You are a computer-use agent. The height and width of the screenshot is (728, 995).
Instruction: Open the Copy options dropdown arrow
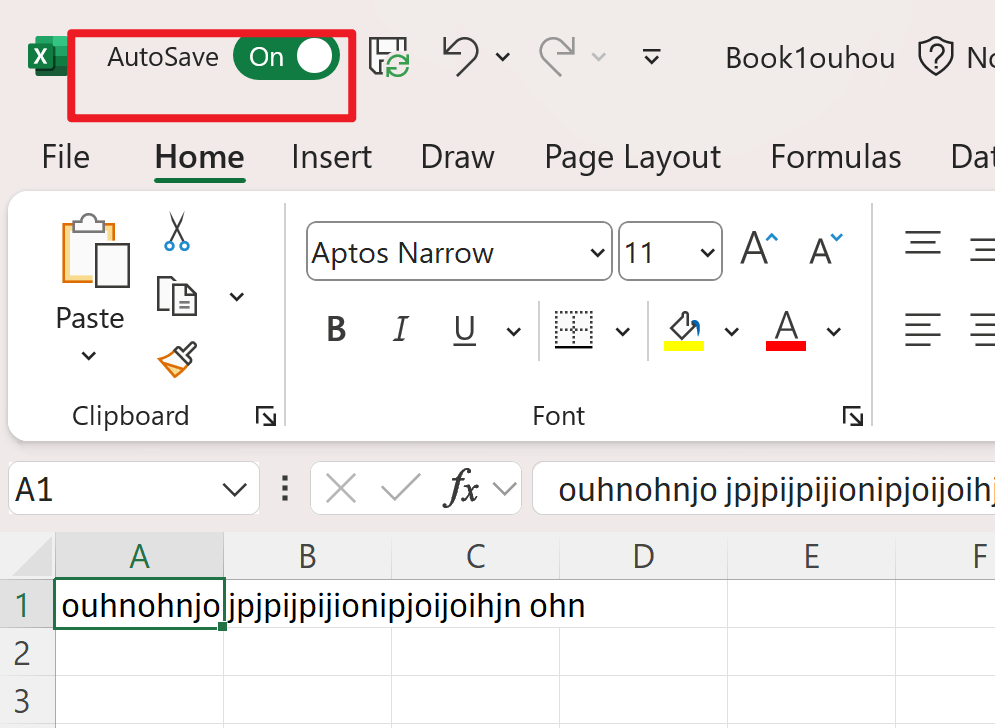(x=237, y=296)
